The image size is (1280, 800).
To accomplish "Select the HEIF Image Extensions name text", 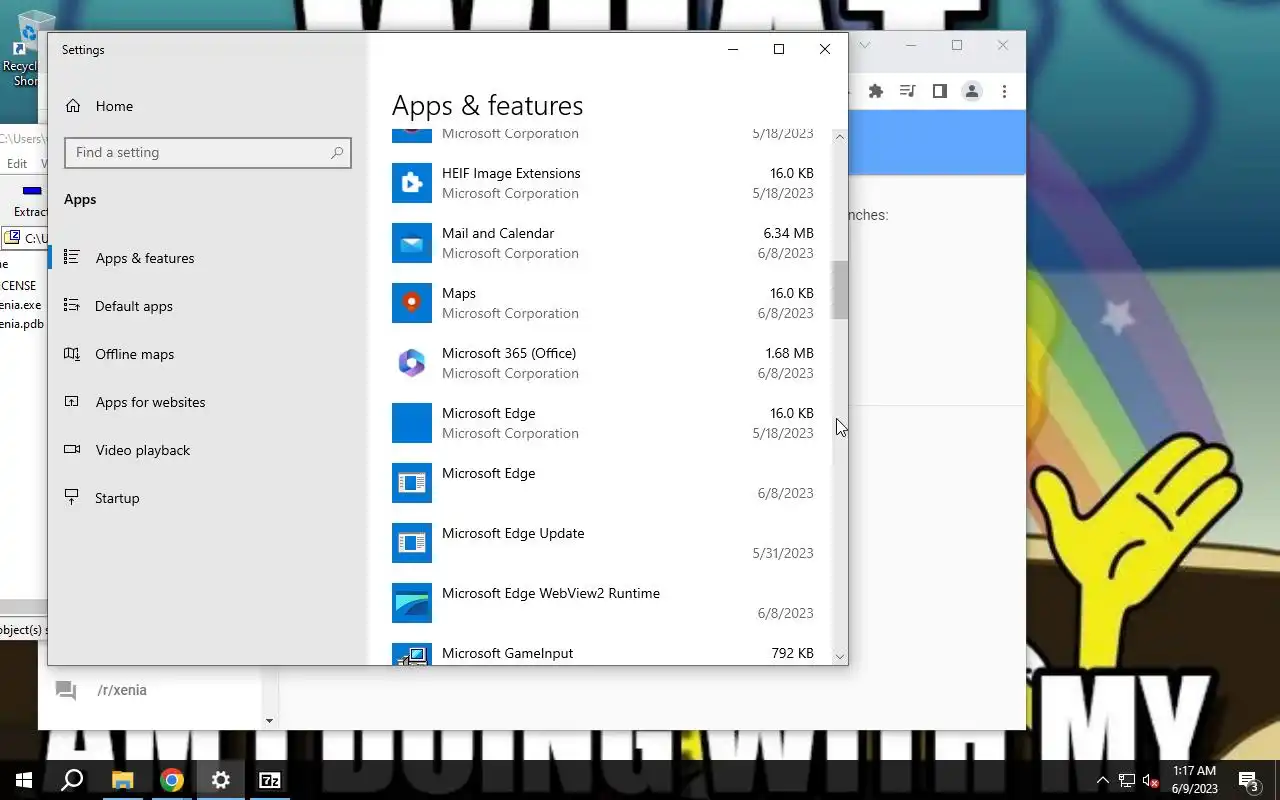I will pyautogui.click(x=511, y=173).
